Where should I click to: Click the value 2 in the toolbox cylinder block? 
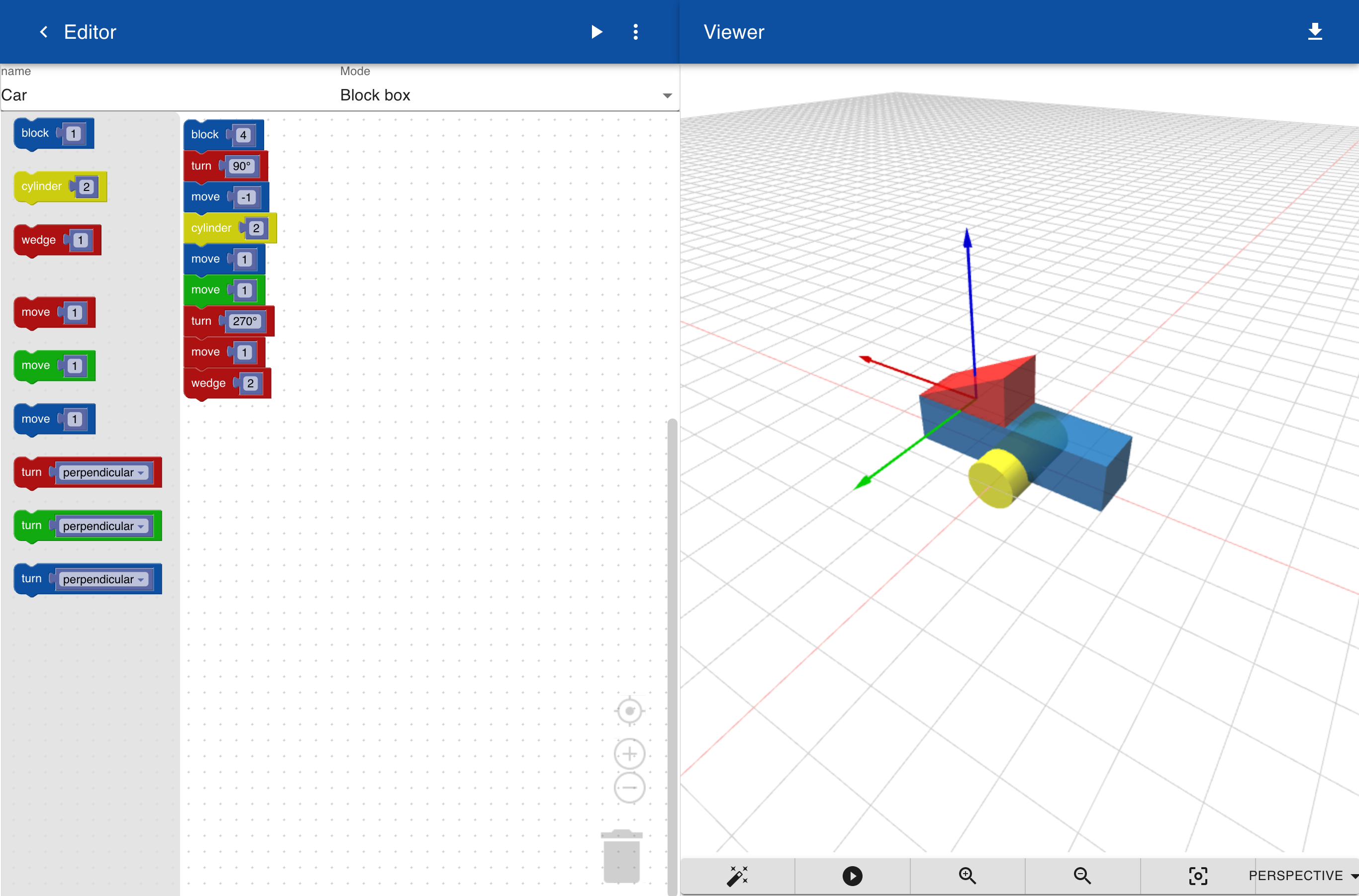(87, 187)
